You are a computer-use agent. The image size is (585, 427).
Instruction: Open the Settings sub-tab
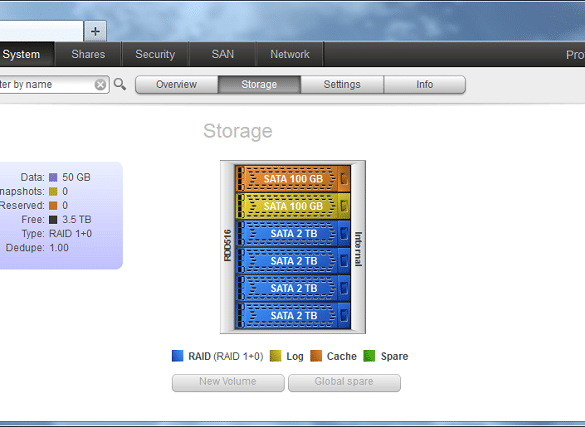tap(342, 85)
